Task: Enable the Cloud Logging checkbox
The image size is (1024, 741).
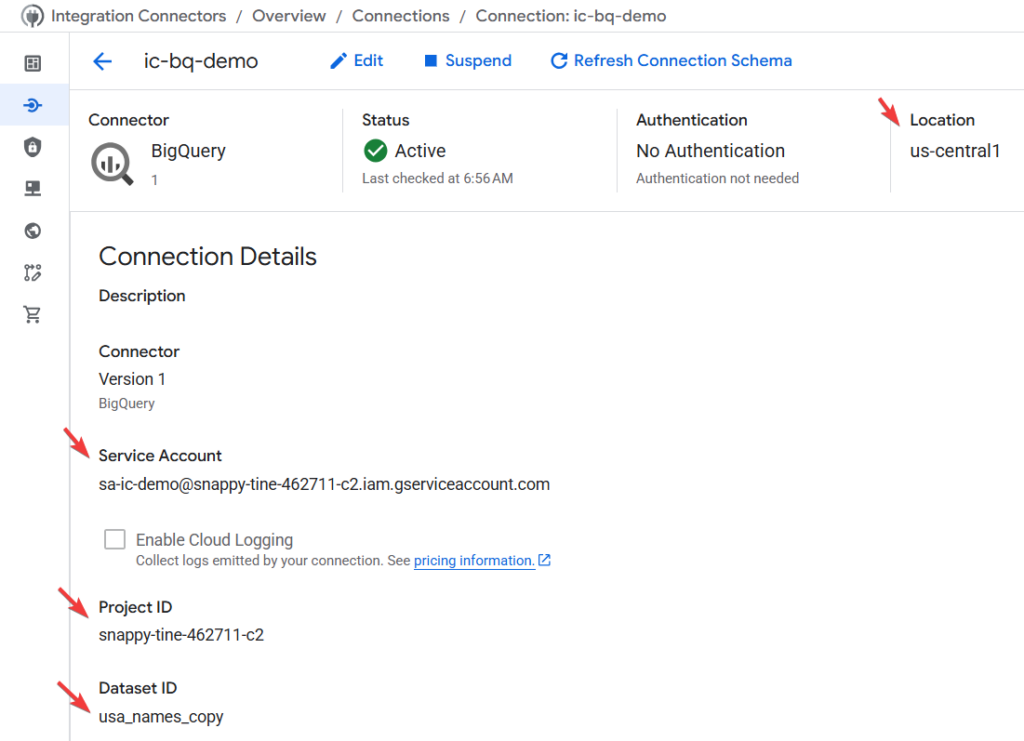Action: (x=115, y=540)
